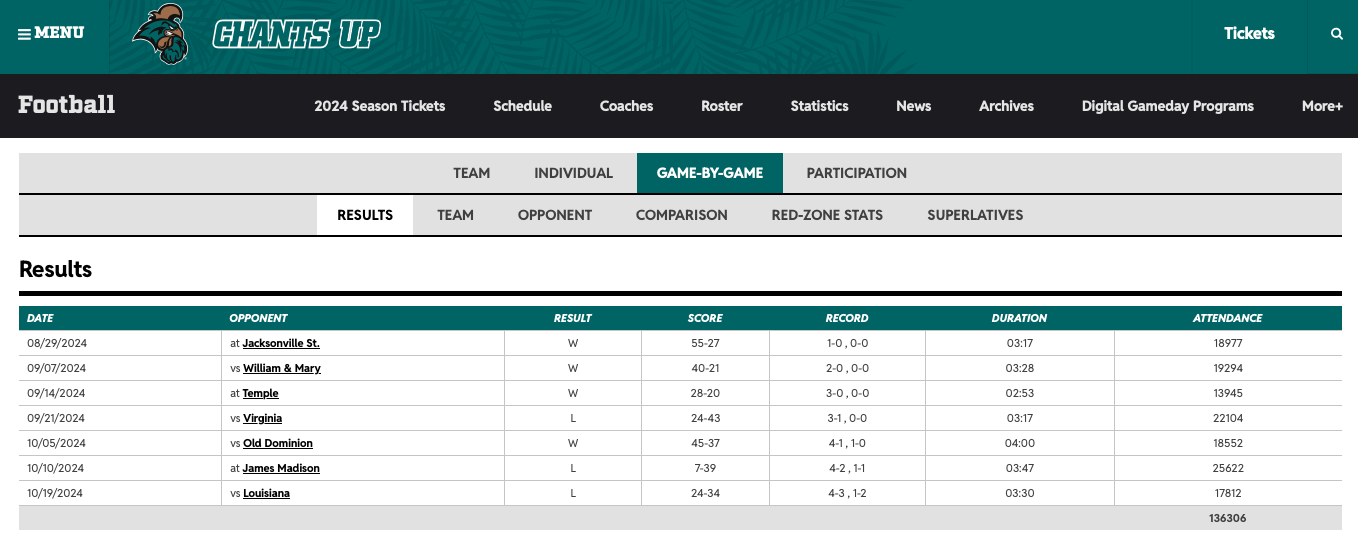The height and width of the screenshot is (545, 1358).
Task: Expand the More+ navigation menu
Action: click(x=1321, y=106)
